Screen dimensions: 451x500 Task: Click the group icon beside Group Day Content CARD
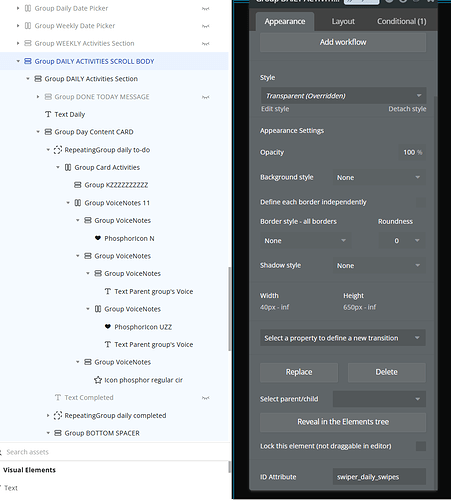click(48, 132)
